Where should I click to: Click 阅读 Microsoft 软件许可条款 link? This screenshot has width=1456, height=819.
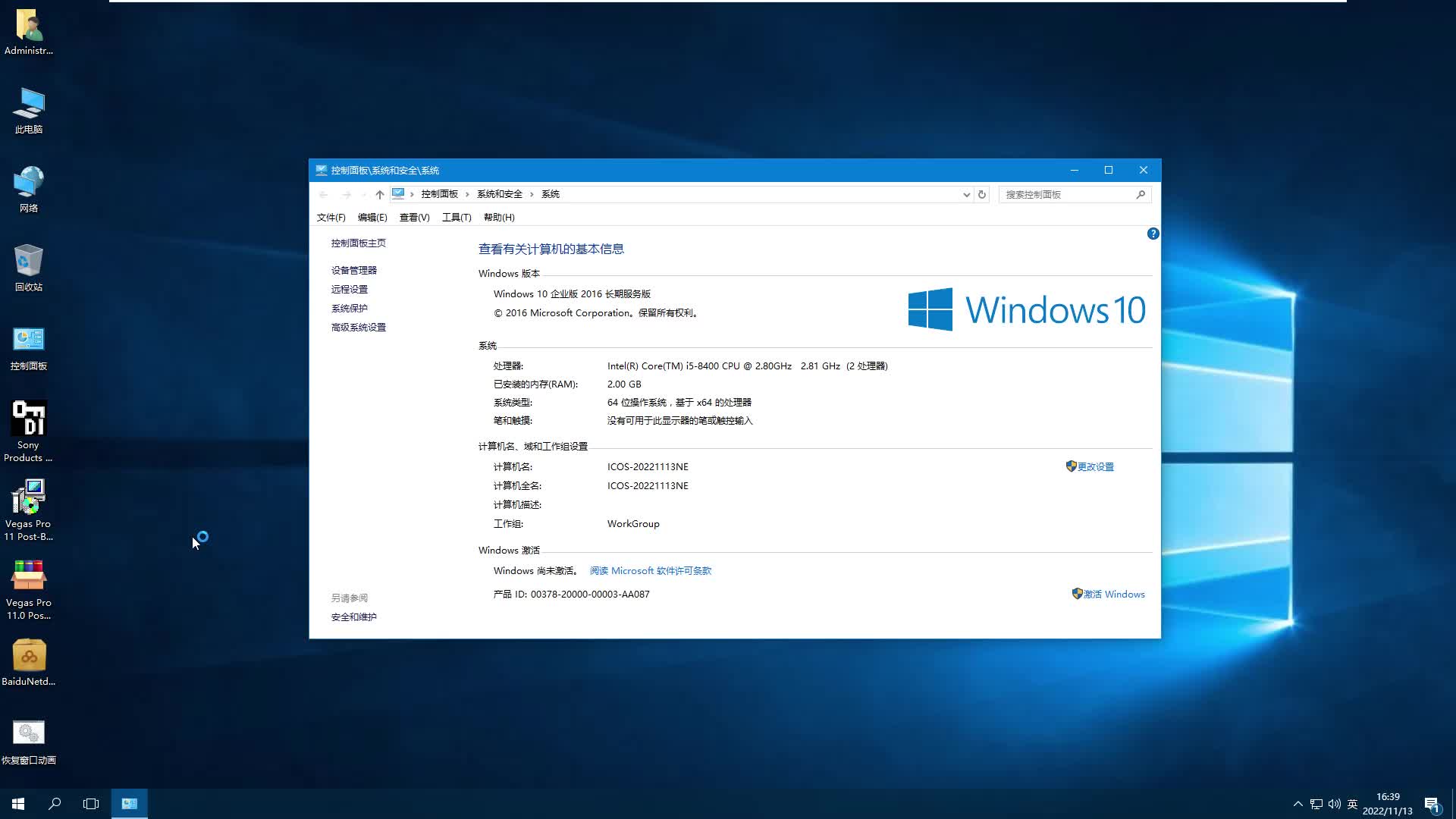pos(650,570)
